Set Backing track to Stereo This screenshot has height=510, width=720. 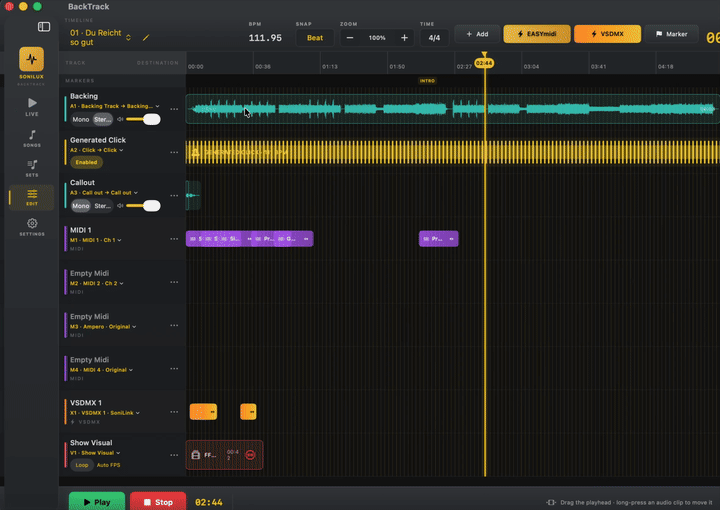click(x=102, y=119)
